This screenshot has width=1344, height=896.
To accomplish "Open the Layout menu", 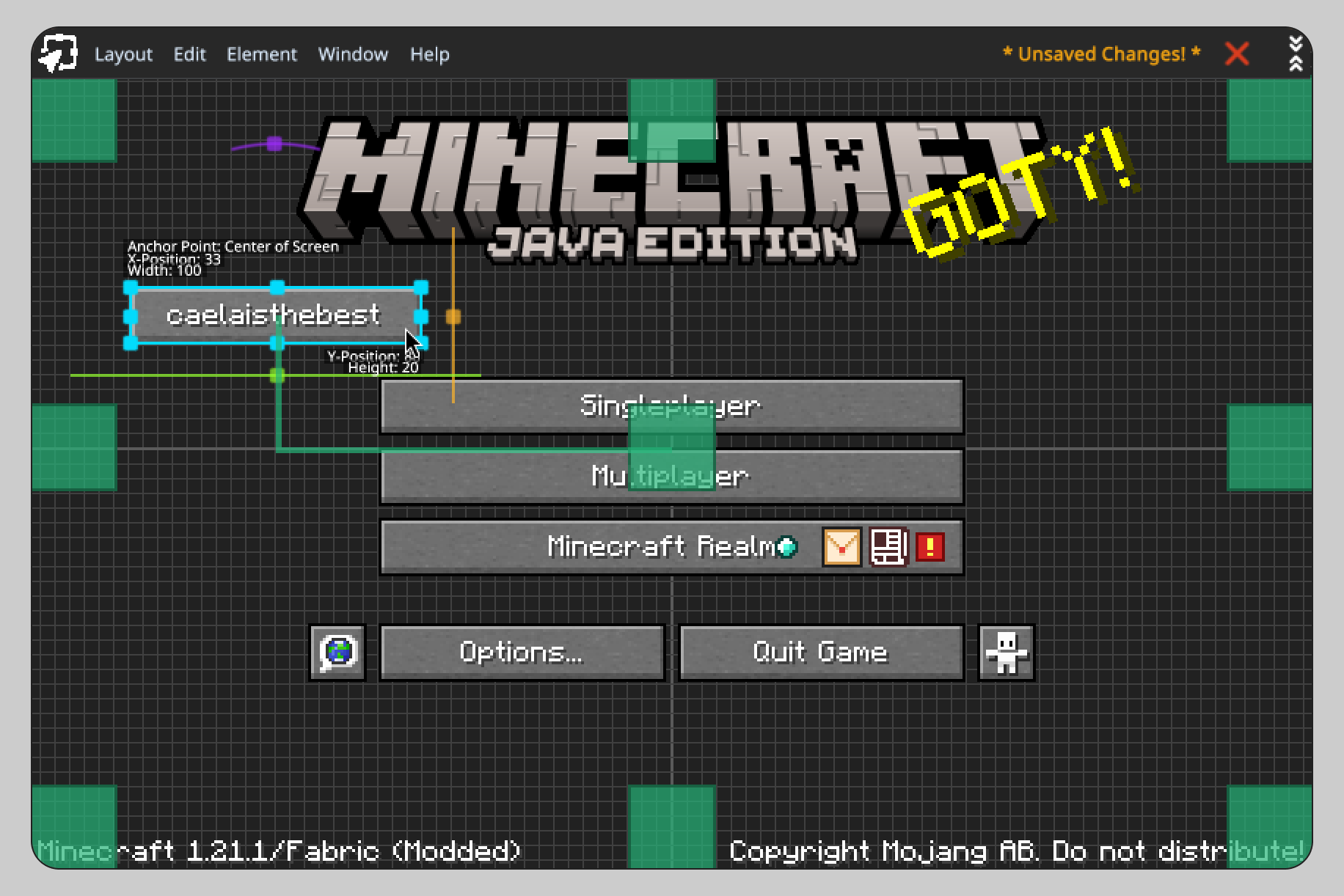I will click(x=123, y=54).
